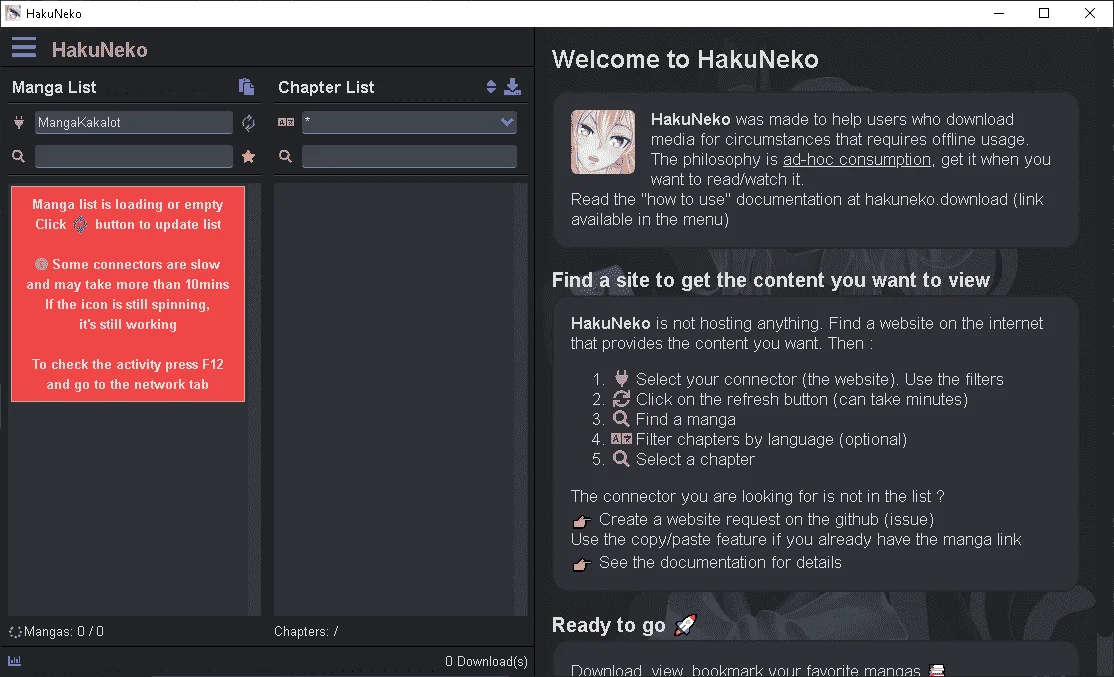Click the HakuNeko app icon in title bar
This screenshot has width=1114, height=677.
coord(13,13)
